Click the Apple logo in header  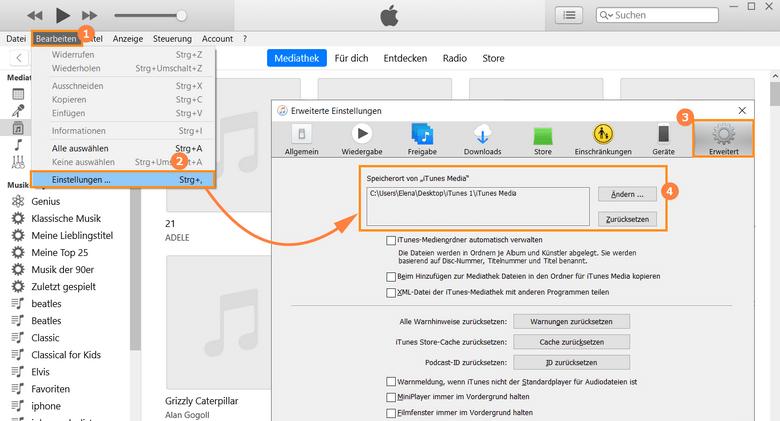click(390, 15)
